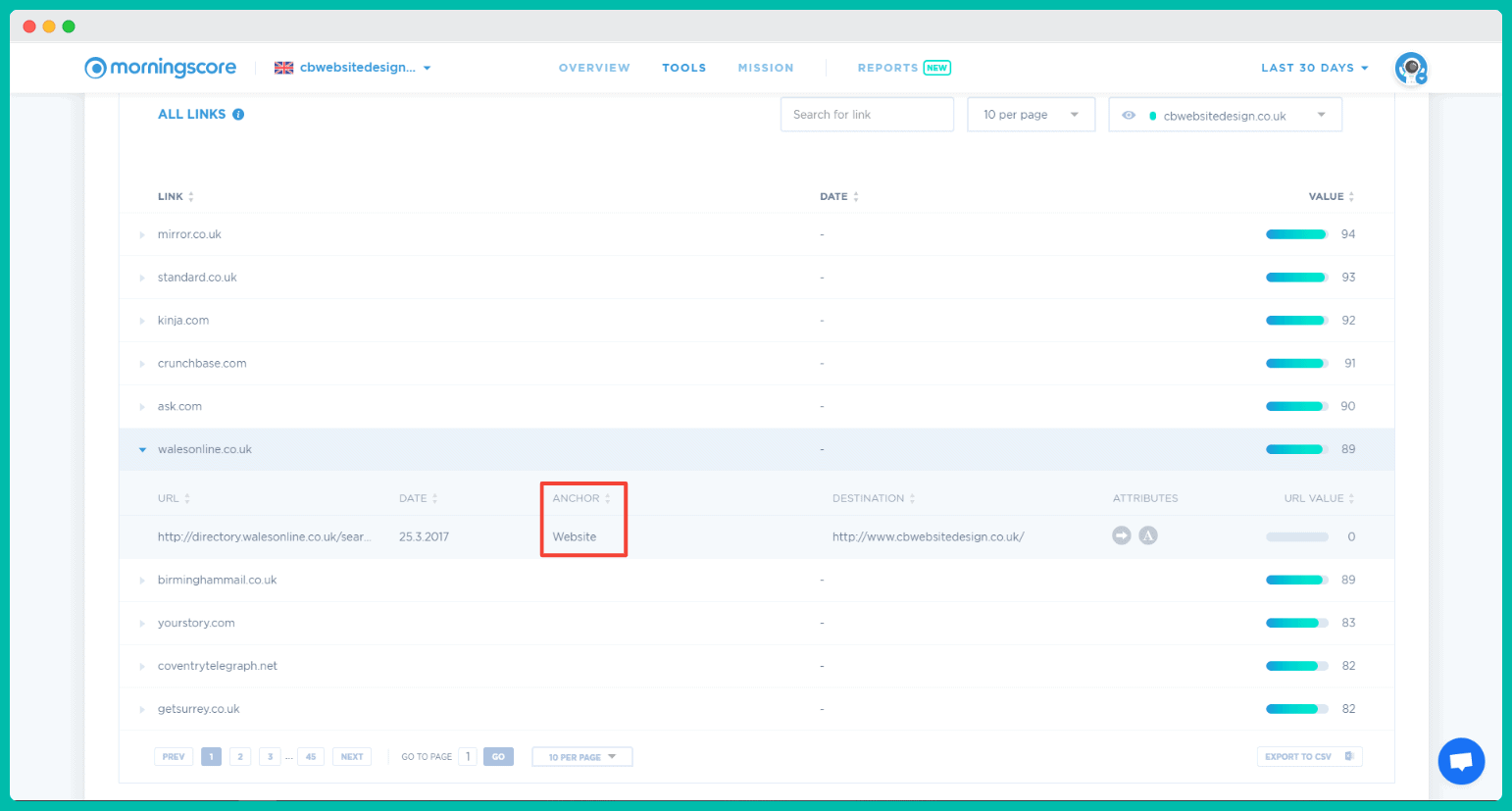Image resolution: width=1512 pixels, height=811 pixels.
Task: Click the Next page button
Action: [x=352, y=757]
